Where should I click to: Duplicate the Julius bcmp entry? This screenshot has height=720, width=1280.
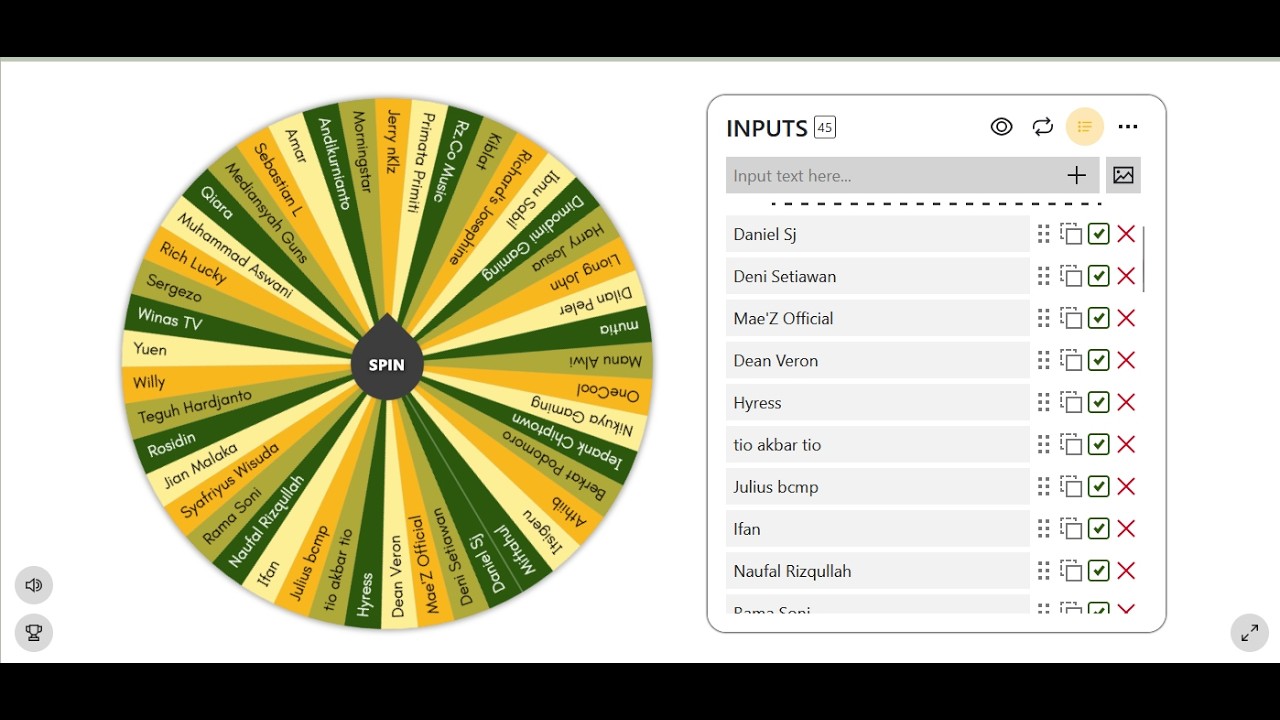pos(1071,486)
